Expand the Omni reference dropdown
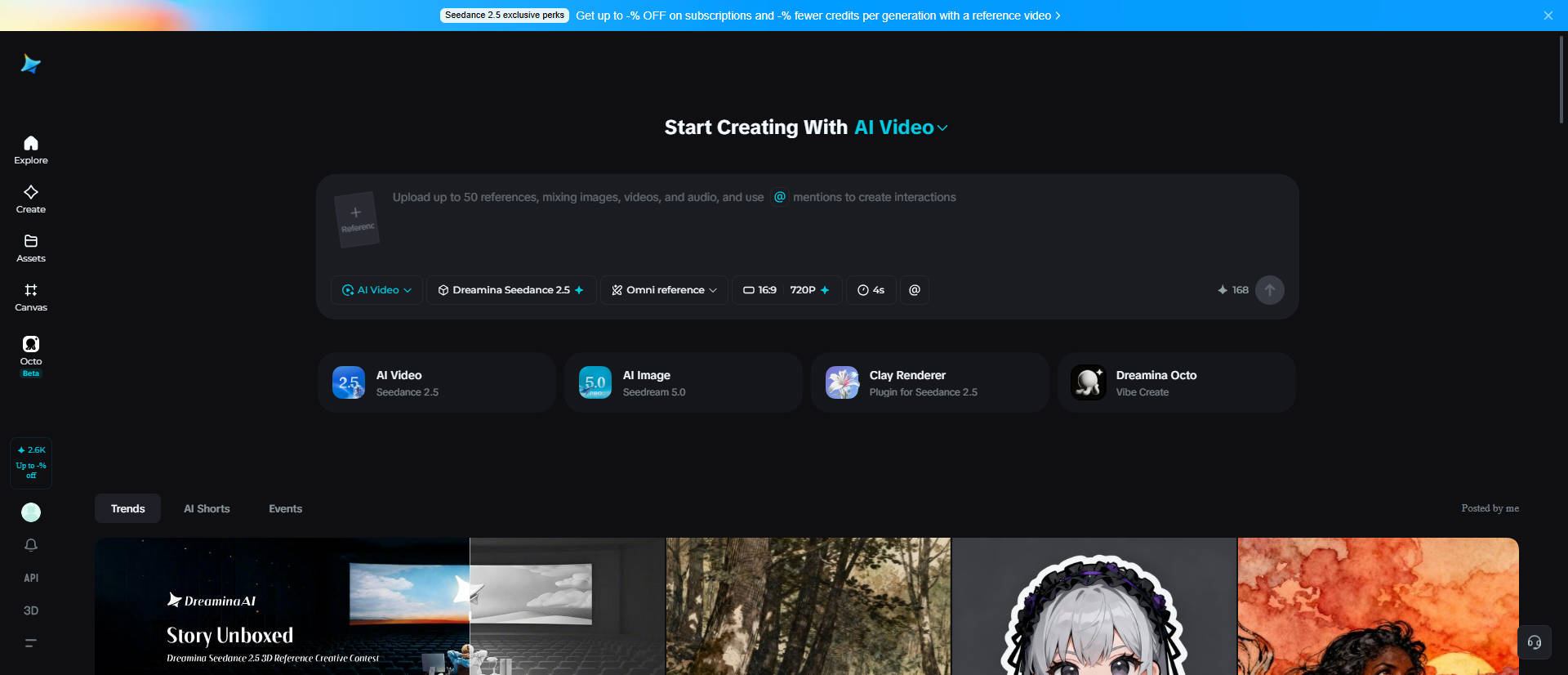 click(664, 290)
